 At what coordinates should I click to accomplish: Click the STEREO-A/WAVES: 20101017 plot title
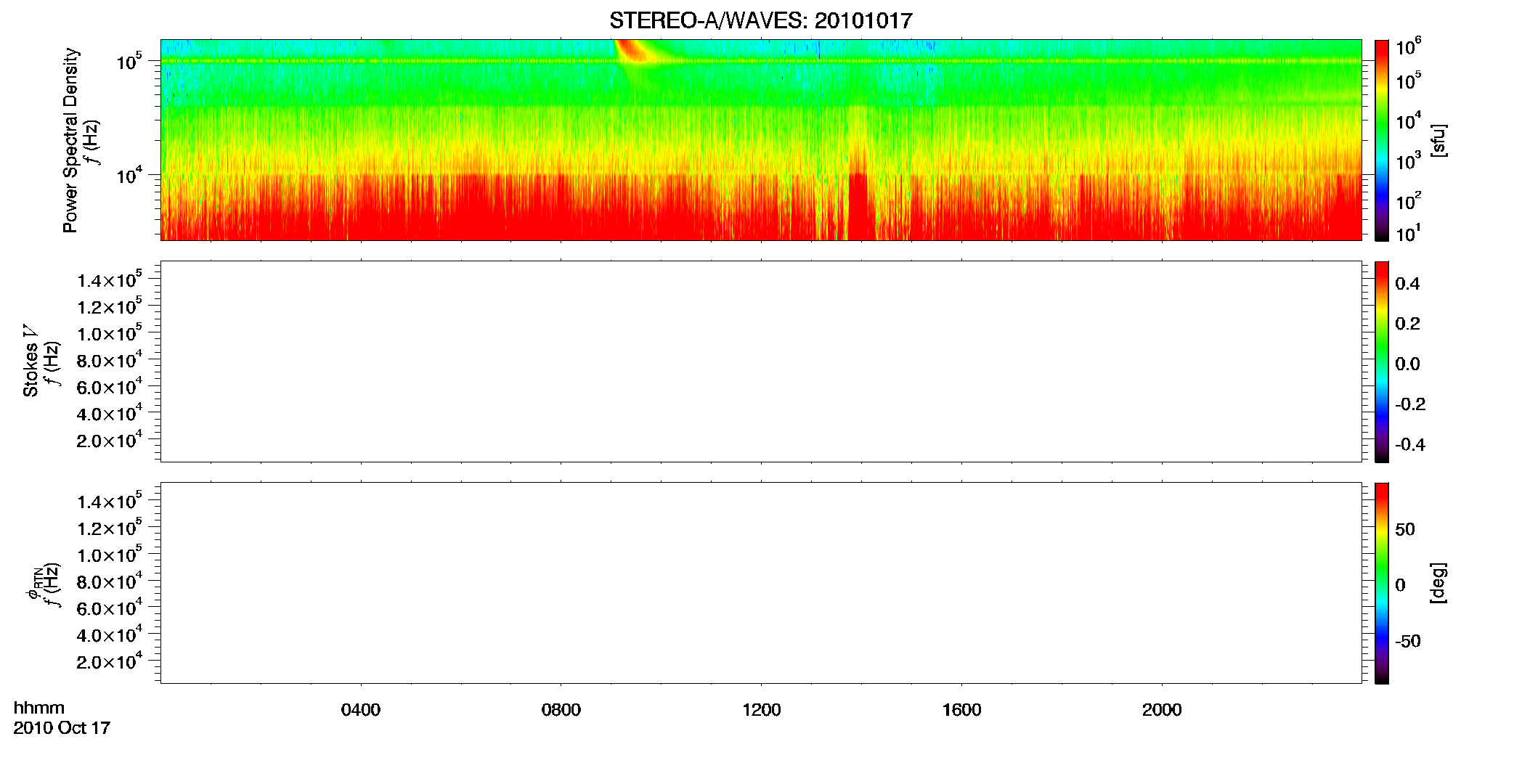coord(761,20)
